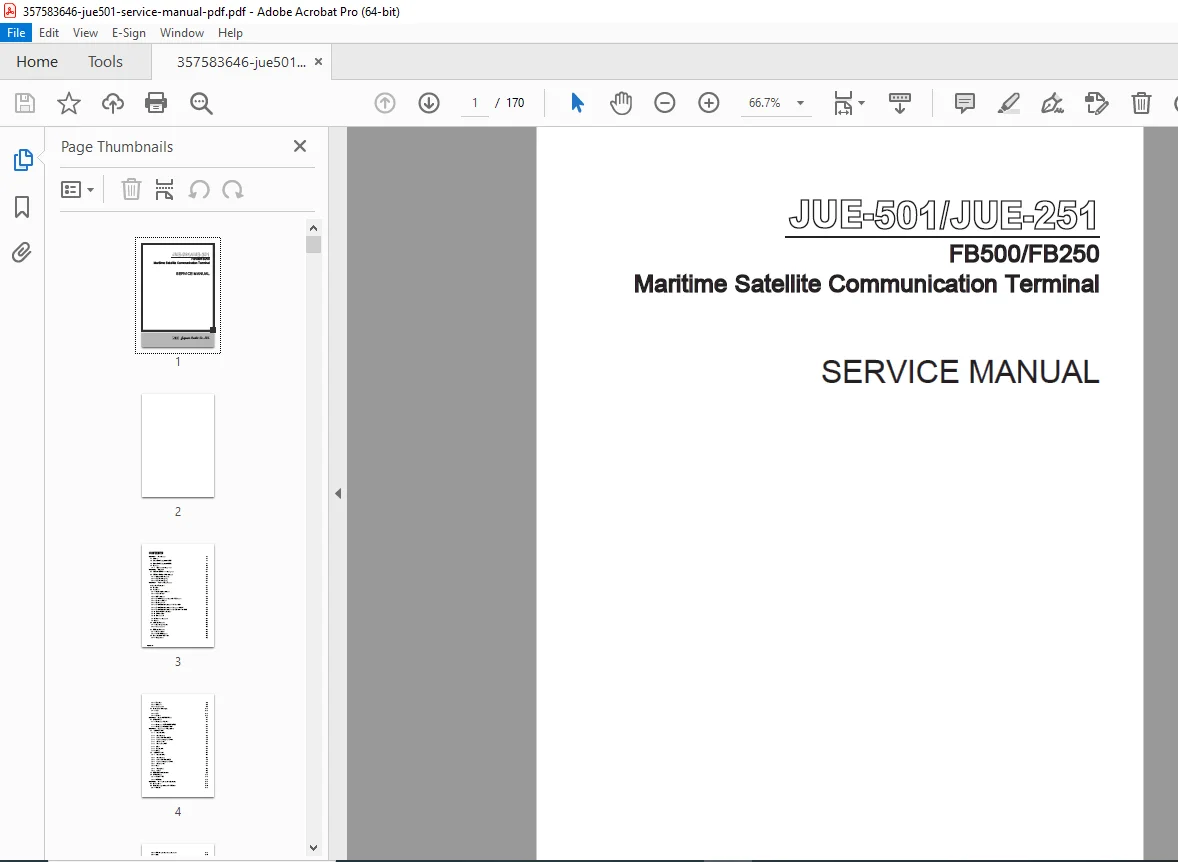Delete selected page in thumbnails panel
The width and height of the screenshot is (1178, 862).
[131, 189]
